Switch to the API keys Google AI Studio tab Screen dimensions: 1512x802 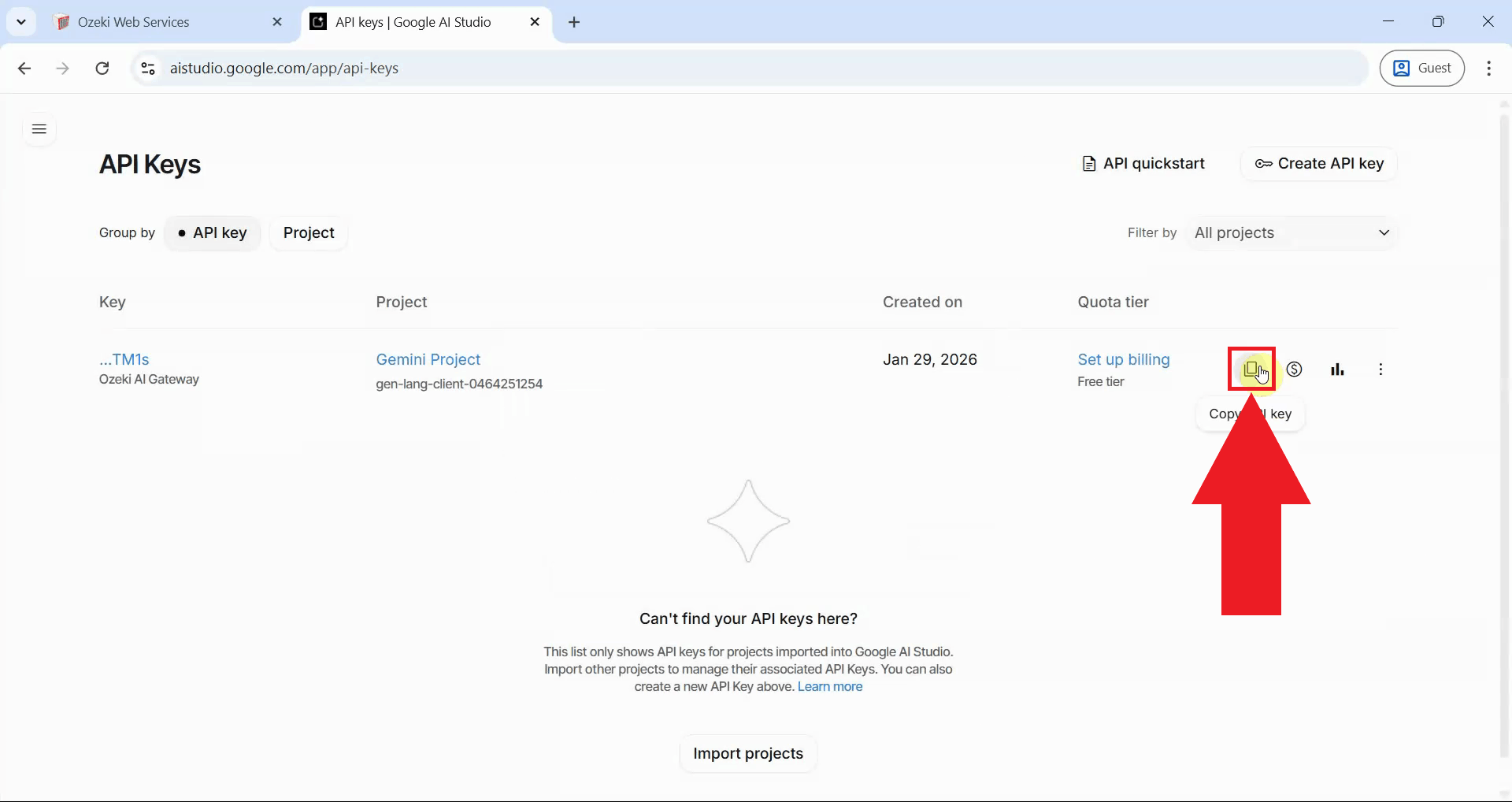coord(413,21)
